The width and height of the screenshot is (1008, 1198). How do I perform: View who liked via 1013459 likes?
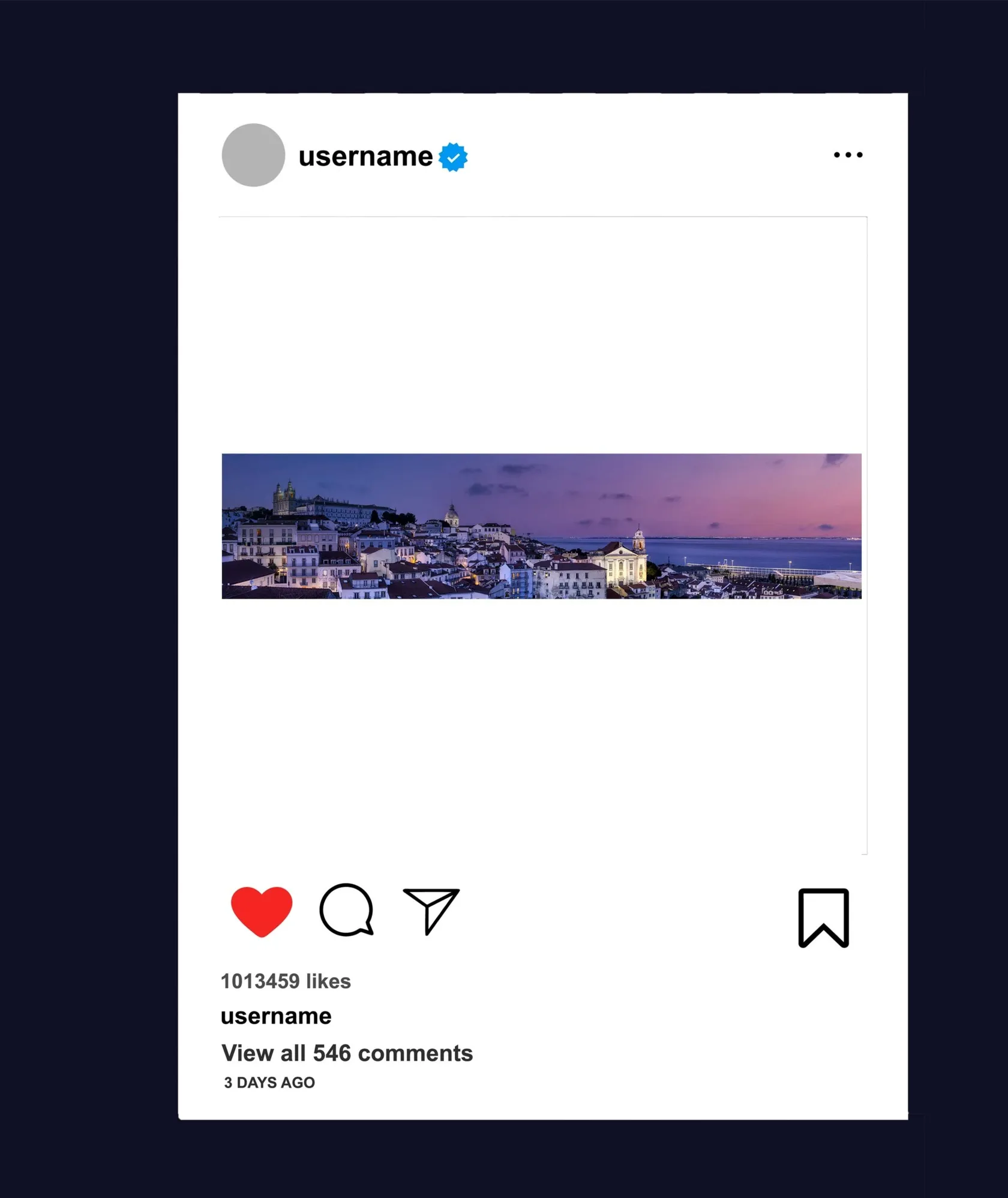pos(286,981)
